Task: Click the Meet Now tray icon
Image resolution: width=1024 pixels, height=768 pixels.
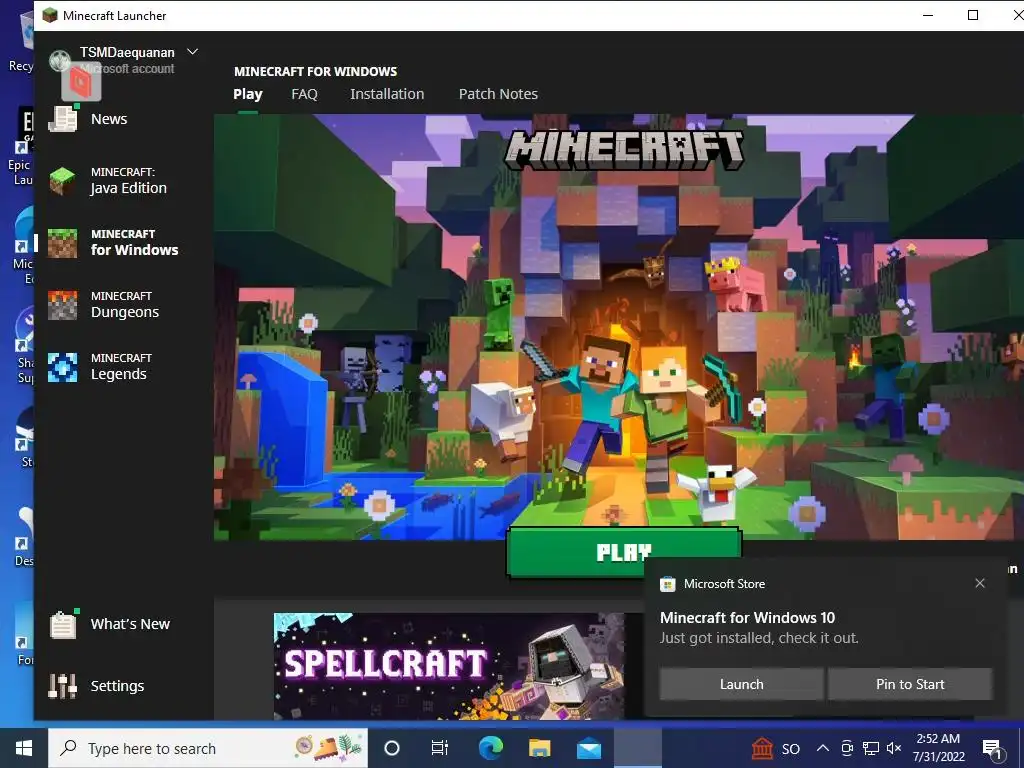Action: pyautogui.click(x=847, y=748)
